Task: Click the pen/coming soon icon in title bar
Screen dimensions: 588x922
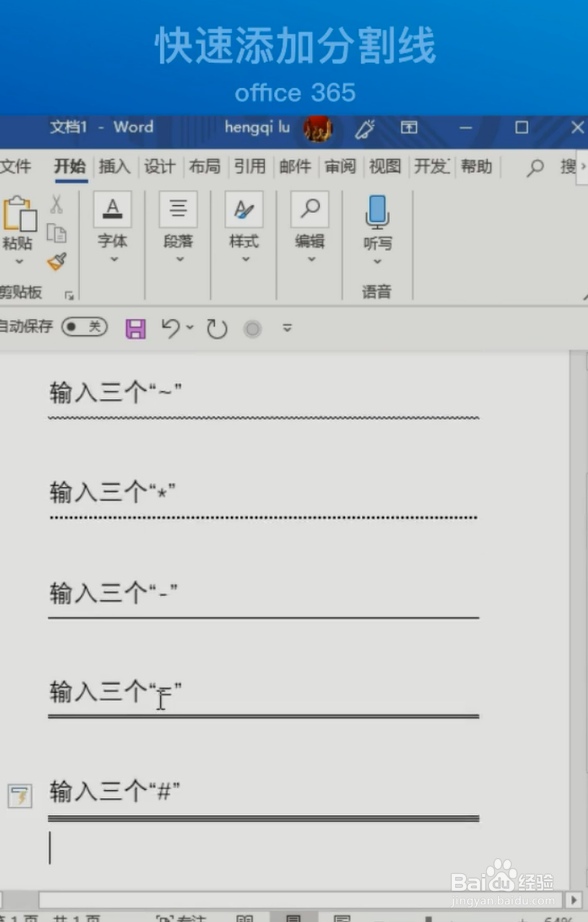Action: (x=365, y=128)
